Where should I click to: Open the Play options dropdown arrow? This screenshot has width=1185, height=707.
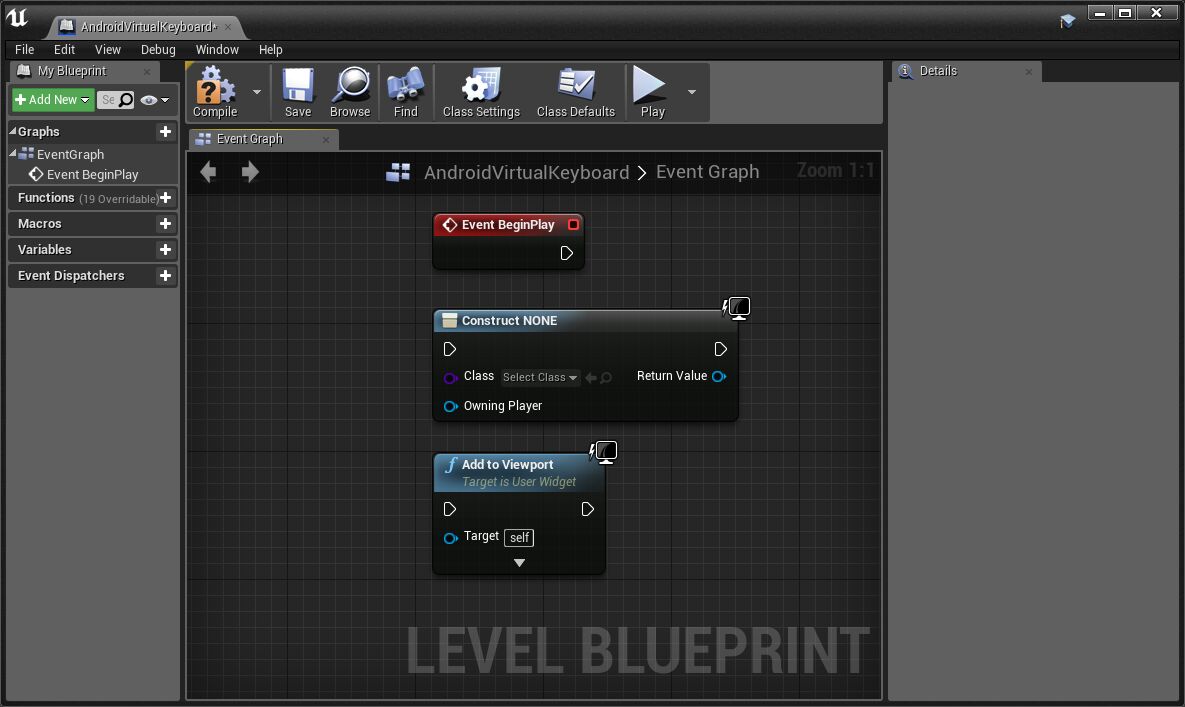click(691, 92)
